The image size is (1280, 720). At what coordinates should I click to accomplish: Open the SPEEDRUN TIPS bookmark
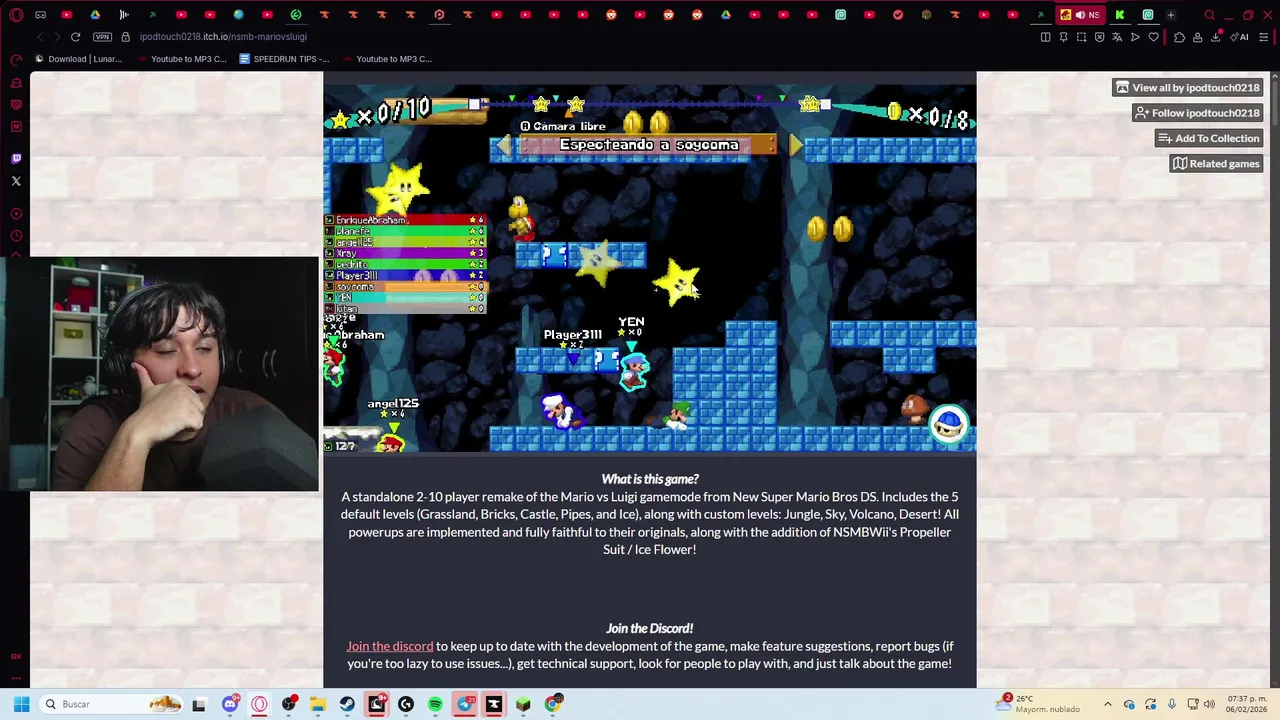pos(284,59)
